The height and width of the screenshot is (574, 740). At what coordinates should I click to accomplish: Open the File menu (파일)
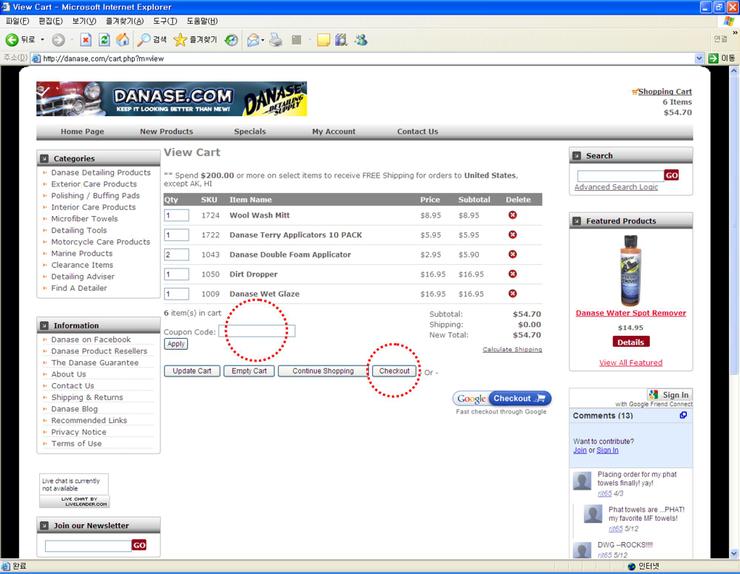[17, 21]
